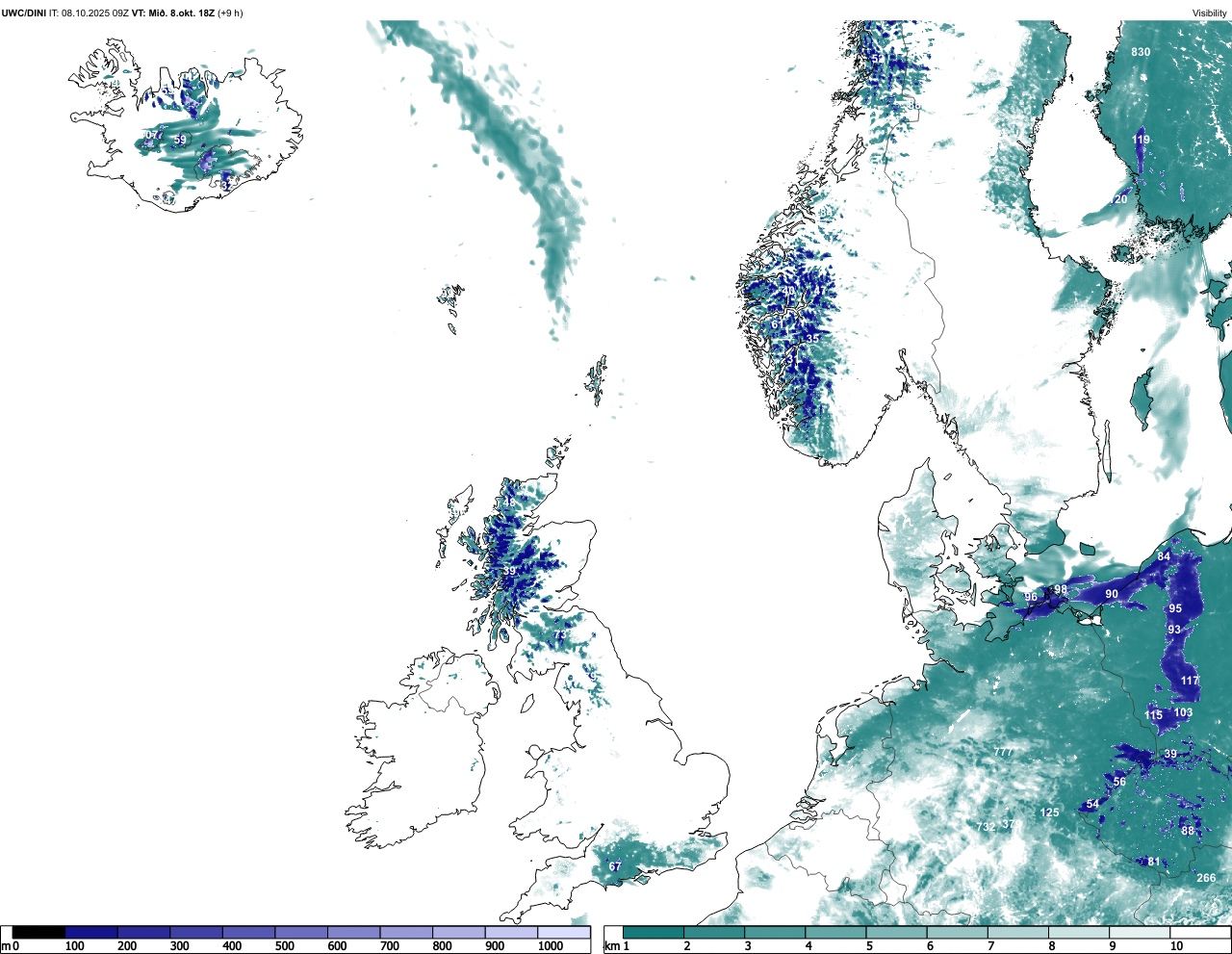
Task: Click the '777' visibility value
Action: click(x=1003, y=752)
